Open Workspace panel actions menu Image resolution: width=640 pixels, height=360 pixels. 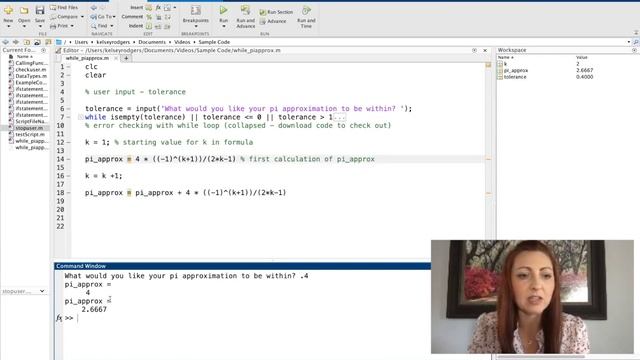[x=634, y=50]
